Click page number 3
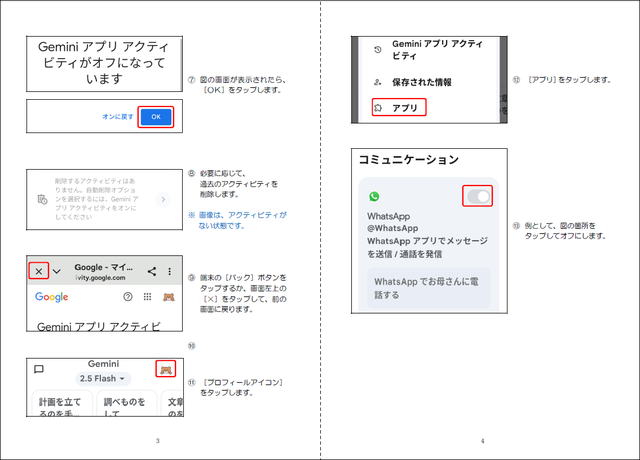This screenshot has height=460, width=640. [x=158, y=441]
